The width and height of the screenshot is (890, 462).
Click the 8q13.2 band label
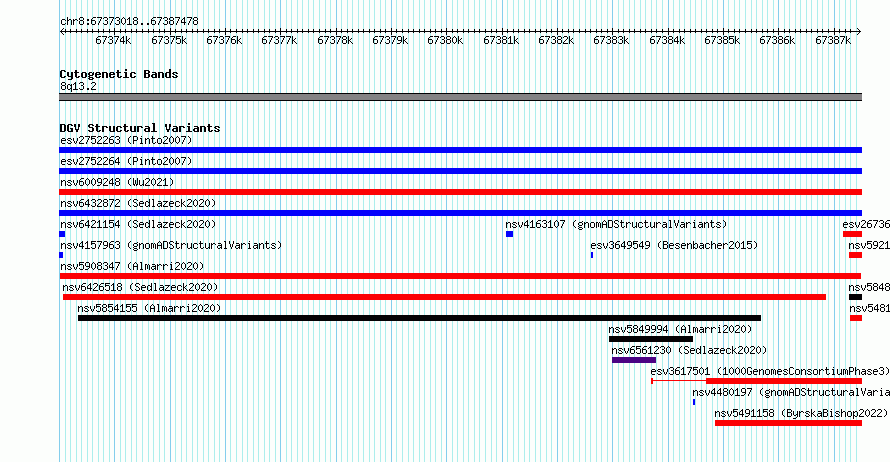[x=78, y=86]
